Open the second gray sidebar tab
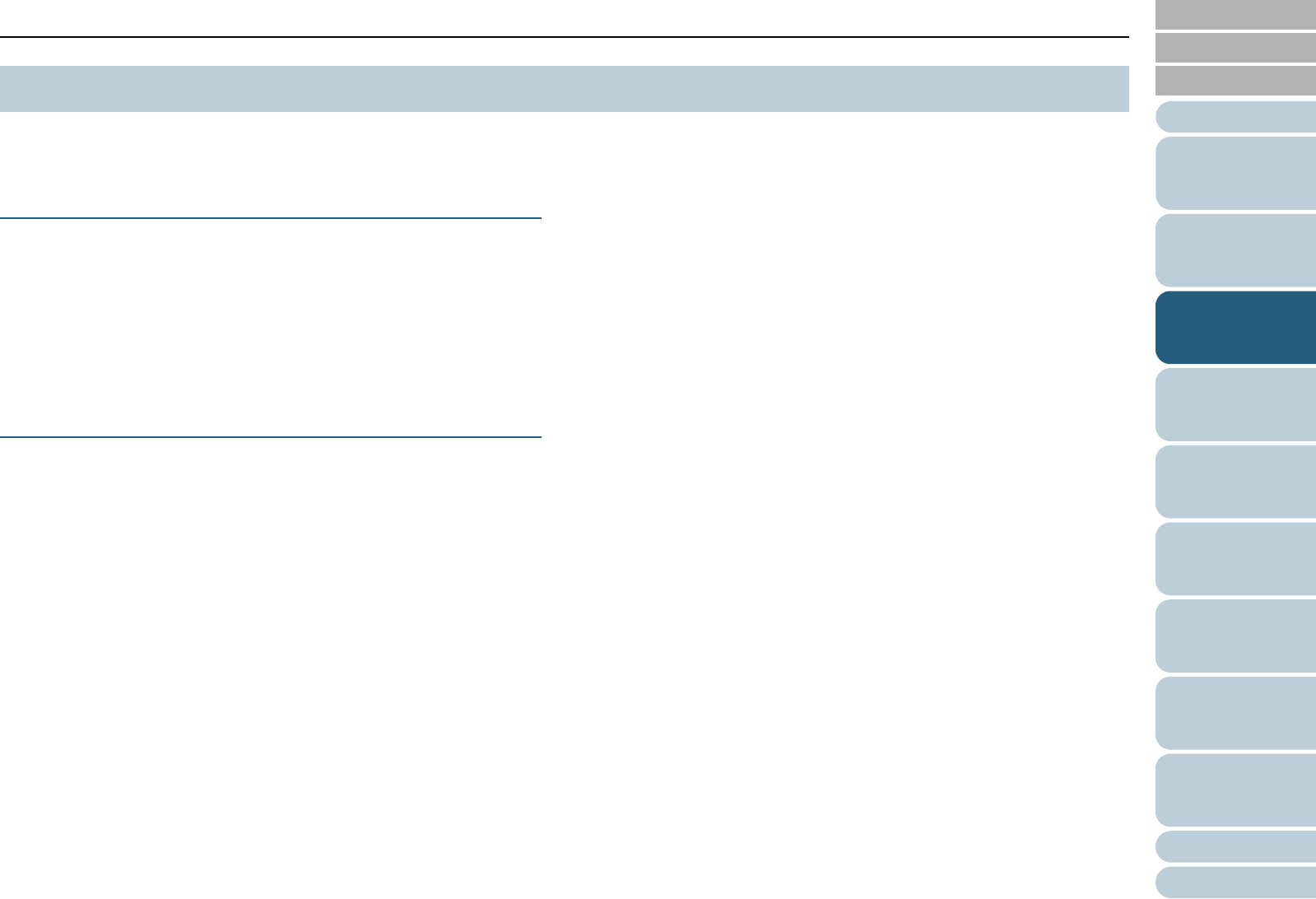The height and width of the screenshot is (899, 1316). tap(1235, 48)
